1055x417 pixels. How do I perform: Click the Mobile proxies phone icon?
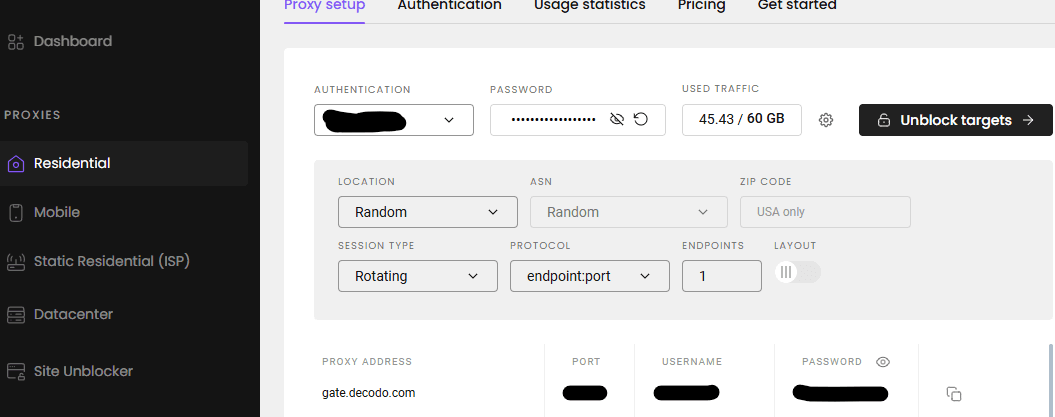(15, 213)
